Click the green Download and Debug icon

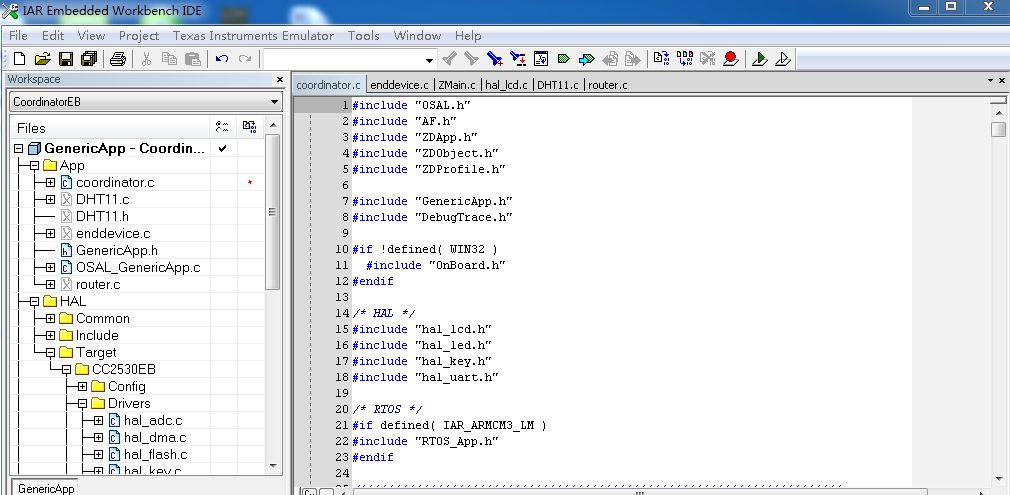[759, 59]
